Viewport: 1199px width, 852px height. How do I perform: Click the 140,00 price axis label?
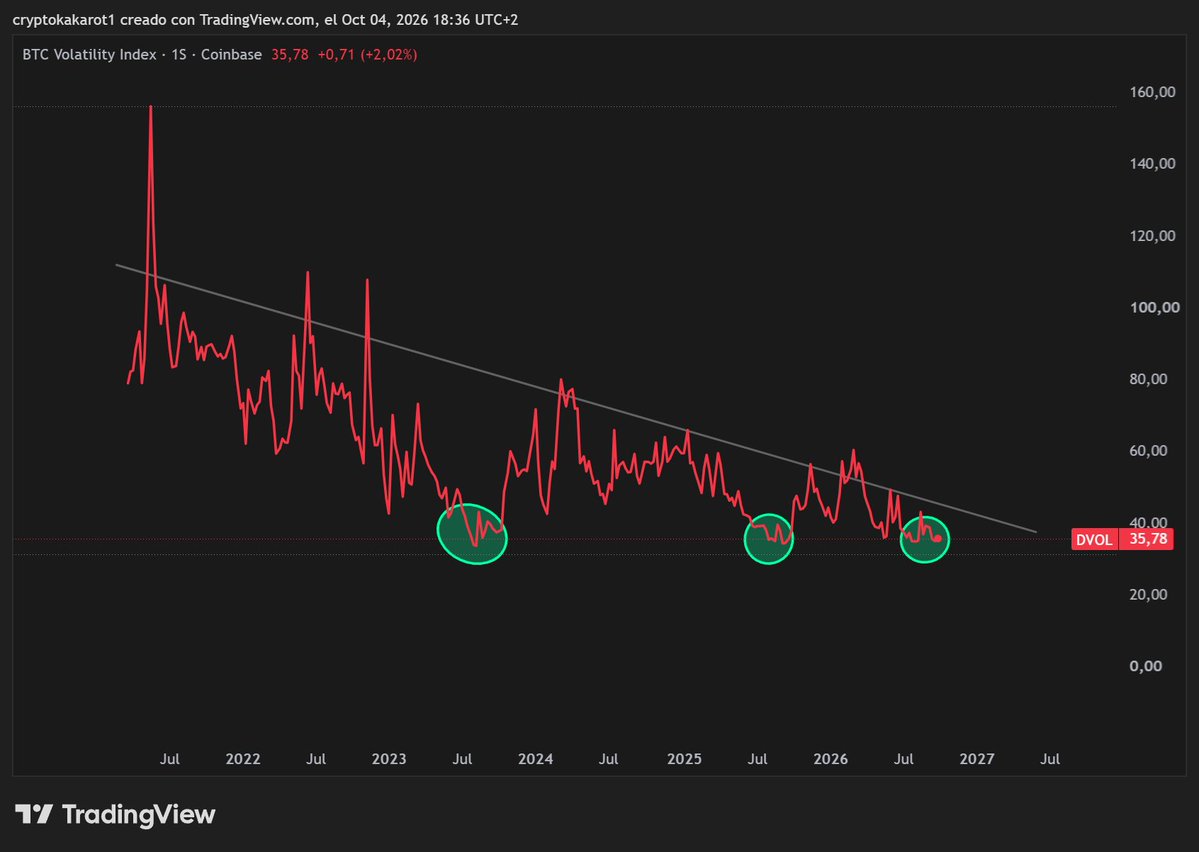coord(1152,164)
